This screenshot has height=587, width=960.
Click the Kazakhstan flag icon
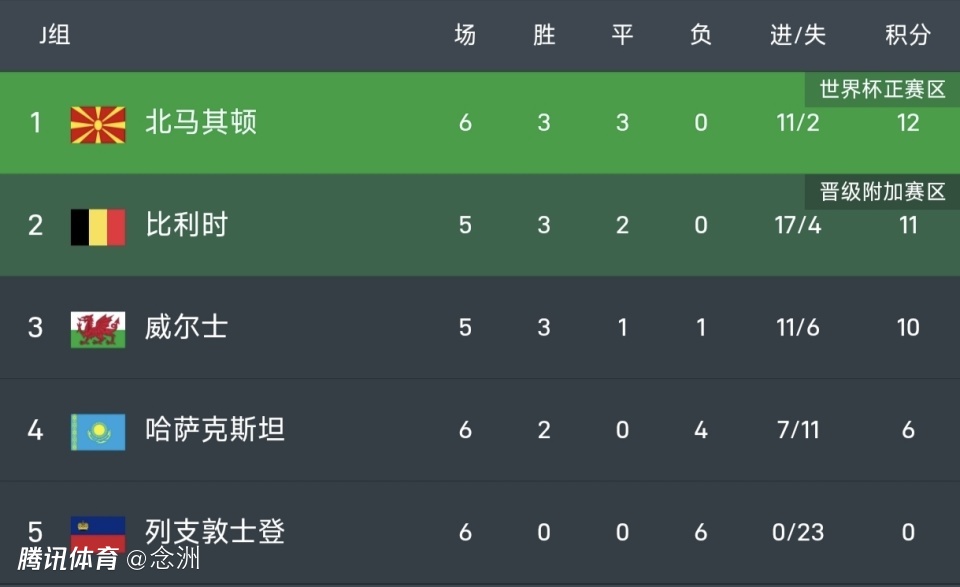click(x=98, y=431)
